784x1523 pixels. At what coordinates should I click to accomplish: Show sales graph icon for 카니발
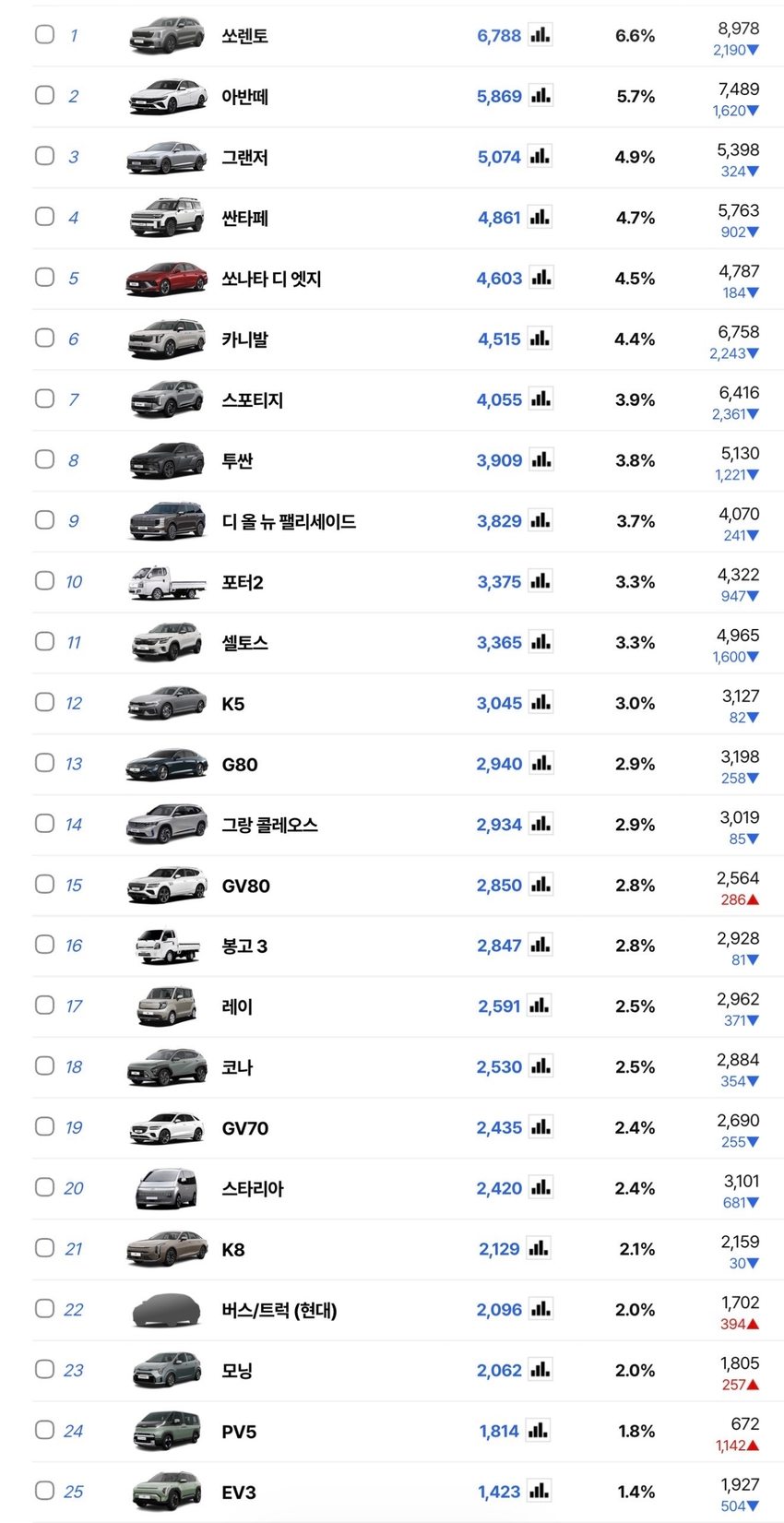click(x=540, y=339)
